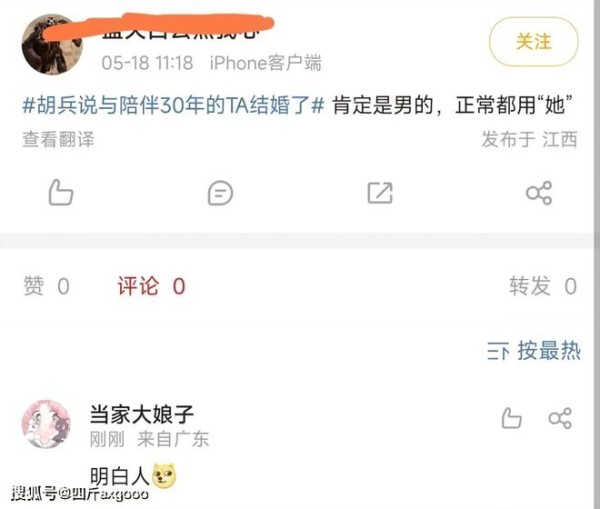
Task: Open the sort icon beside 按最热
Action: (x=498, y=351)
